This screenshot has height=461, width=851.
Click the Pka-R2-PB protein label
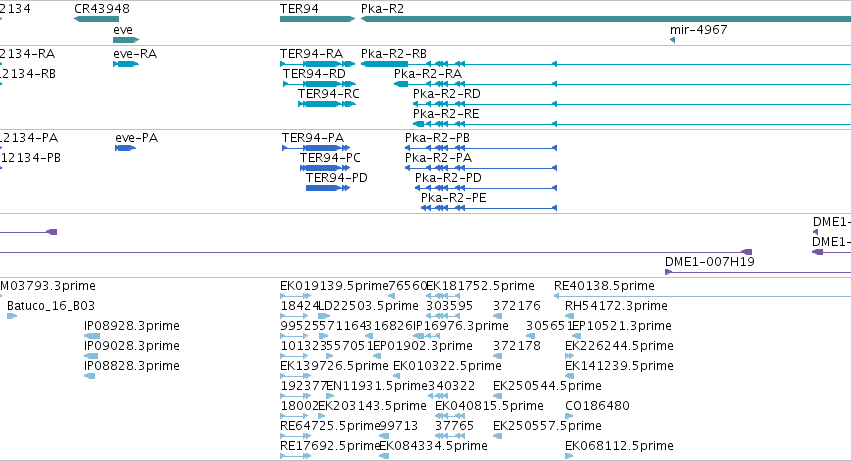click(x=437, y=138)
